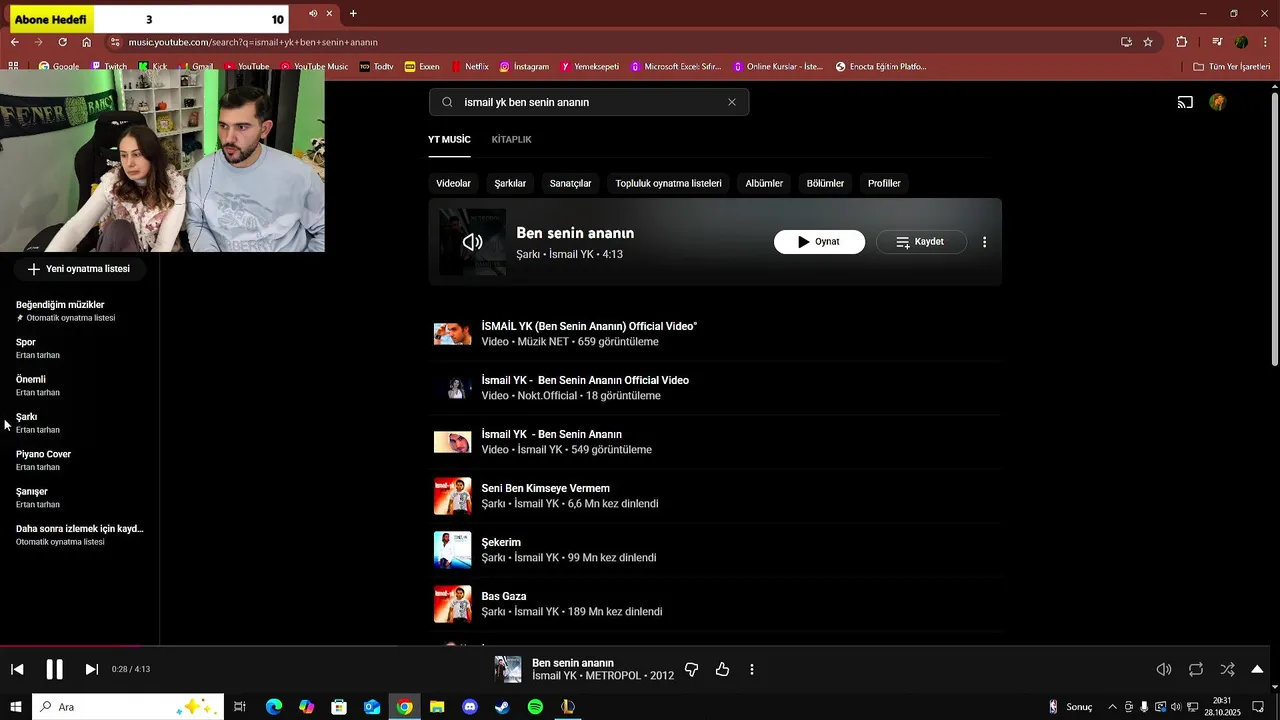
Task: Toggle shuffle in the player bar
Action: (1227, 669)
